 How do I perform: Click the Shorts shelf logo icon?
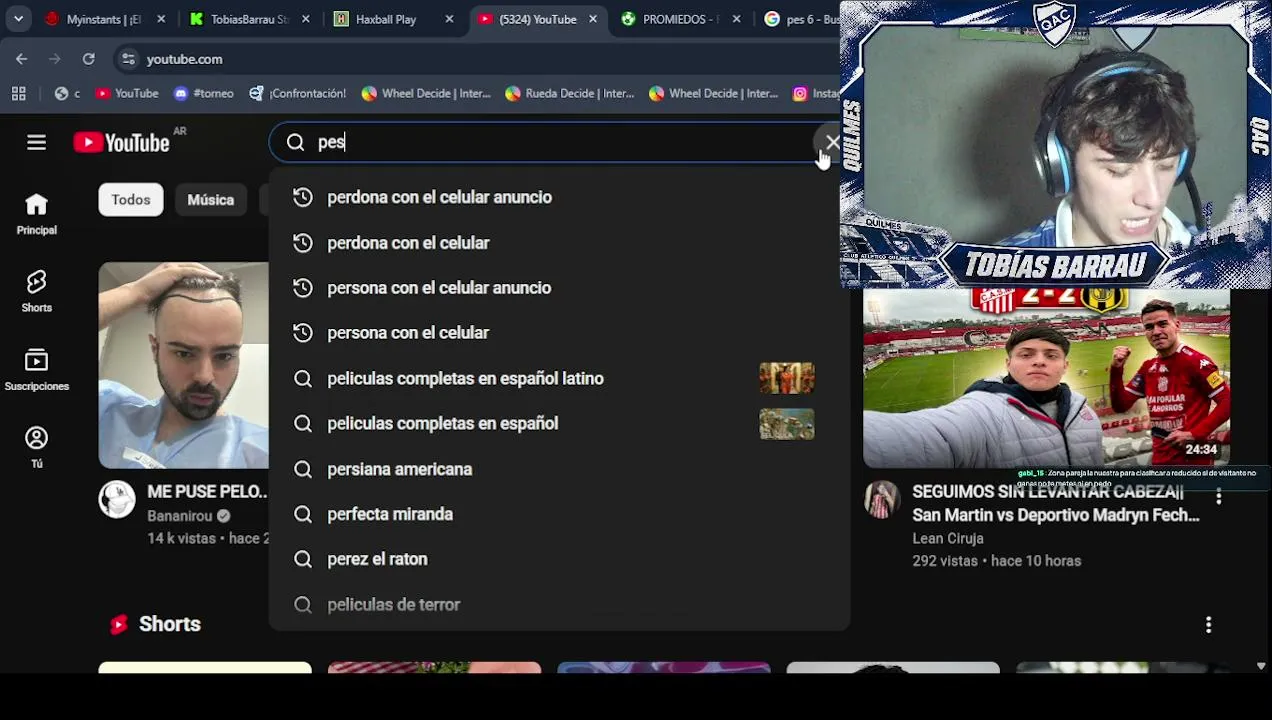119,625
